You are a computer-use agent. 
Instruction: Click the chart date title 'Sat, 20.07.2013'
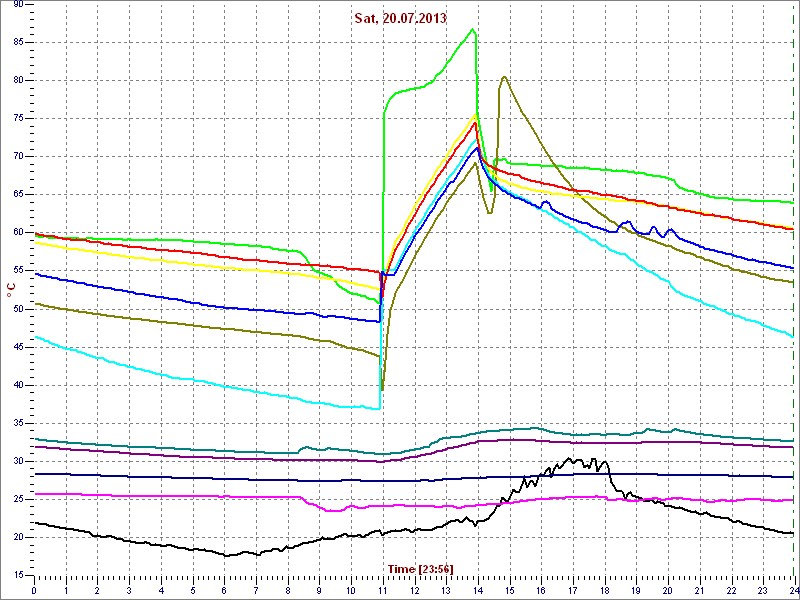(x=401, y=19)
